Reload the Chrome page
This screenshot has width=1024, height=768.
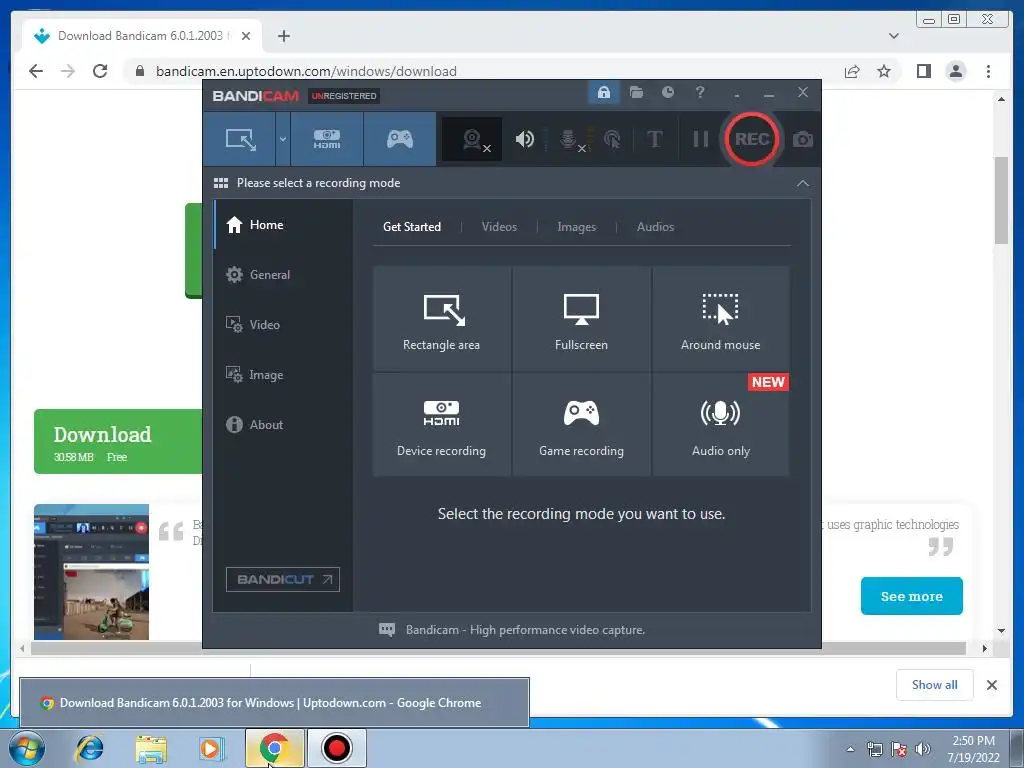100,71
